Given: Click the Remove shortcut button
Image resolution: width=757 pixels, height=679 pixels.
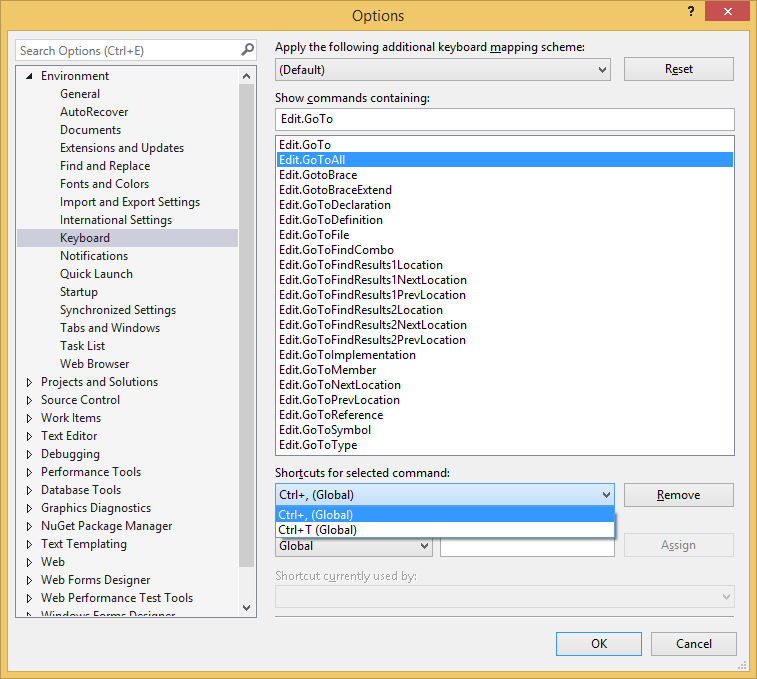Looking at the screenshot, I should [x=678, y=495].
